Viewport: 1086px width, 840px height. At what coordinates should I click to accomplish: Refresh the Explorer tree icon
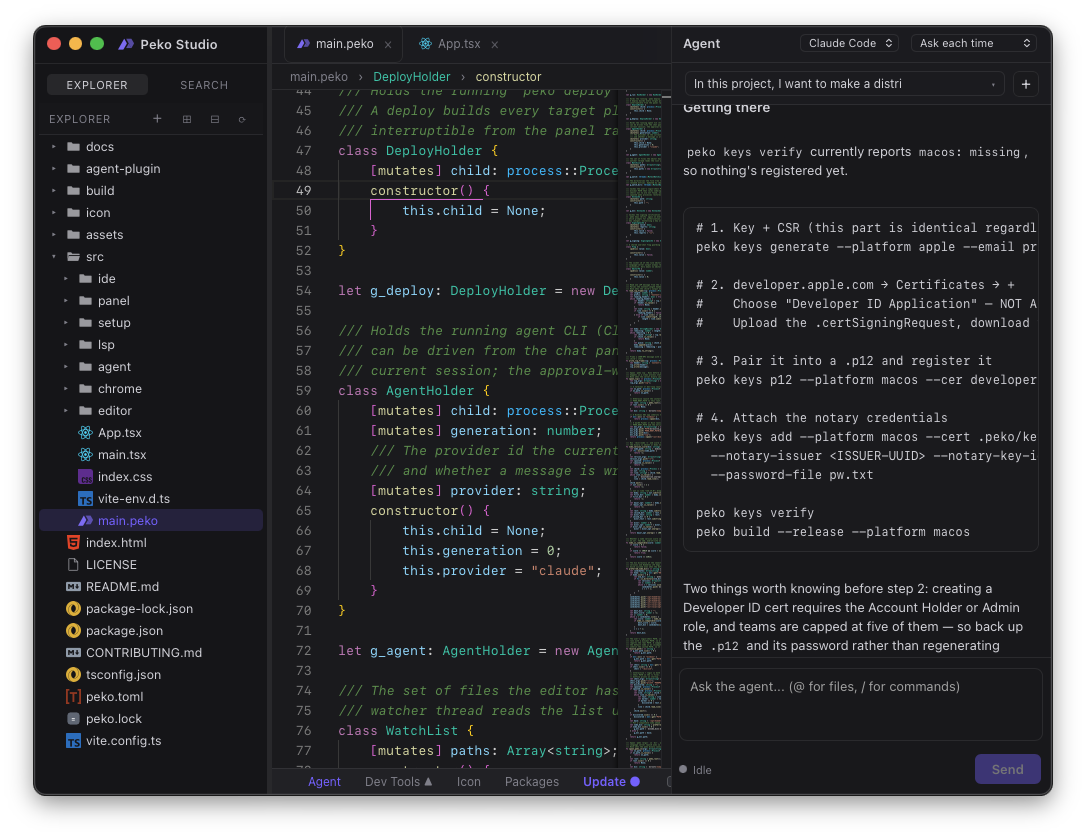pyautogui.click(x=242, y=119)
